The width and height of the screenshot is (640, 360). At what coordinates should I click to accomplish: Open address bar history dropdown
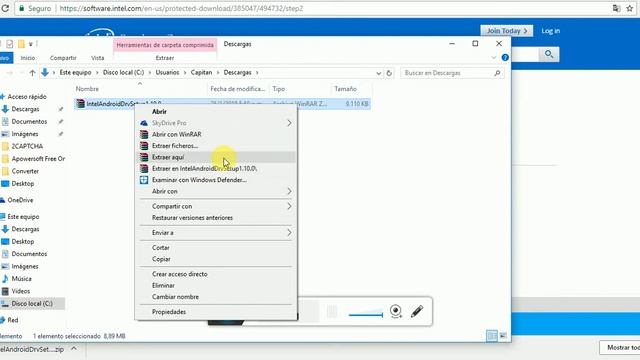[x=378, y=73]
